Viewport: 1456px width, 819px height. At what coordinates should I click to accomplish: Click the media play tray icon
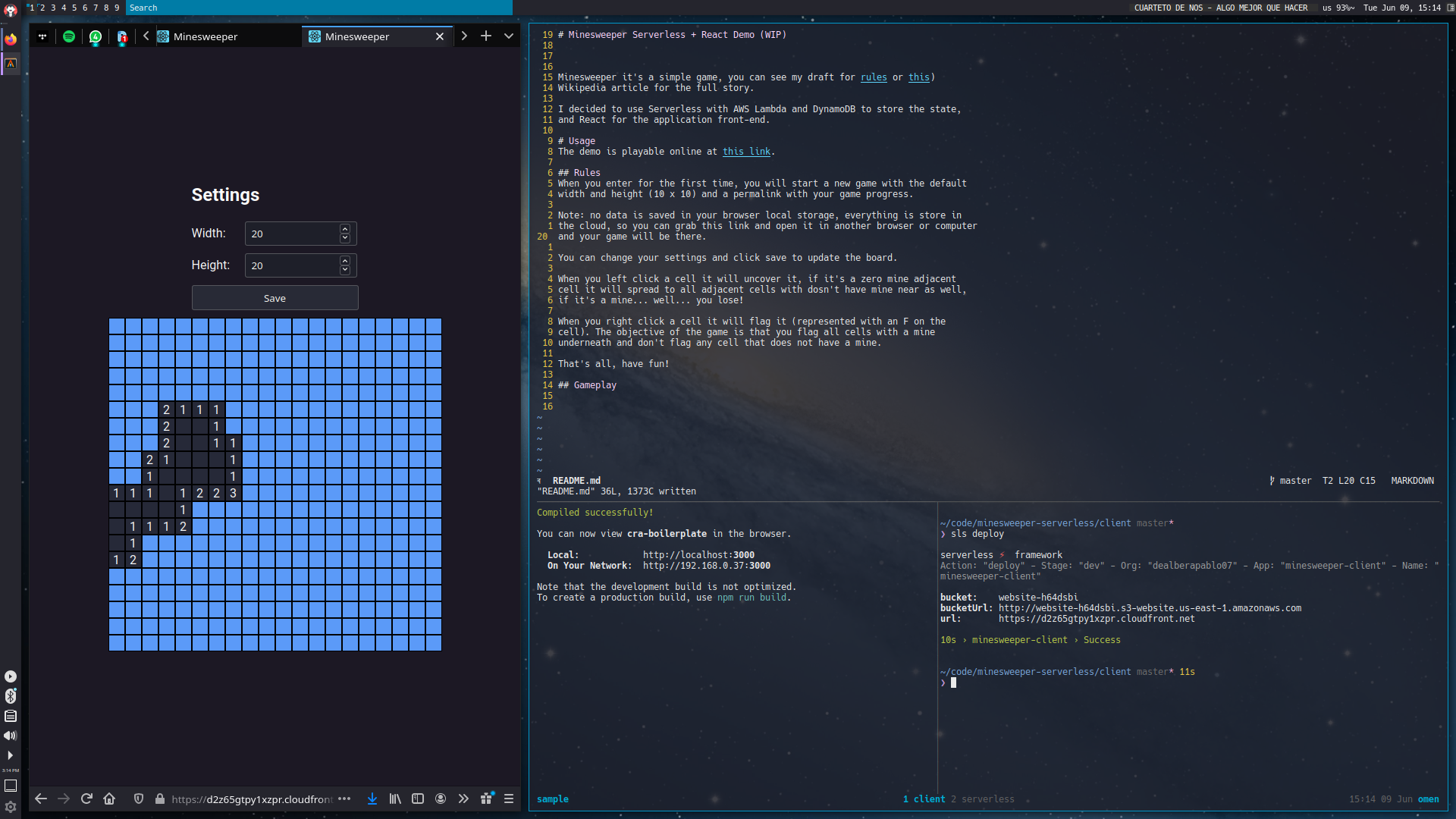(x=11, y=676)
